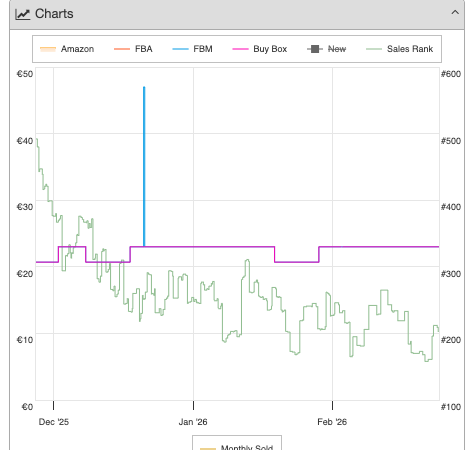Re-enable the struck-through New series
The image size is (474, 450).
(327, 49)
